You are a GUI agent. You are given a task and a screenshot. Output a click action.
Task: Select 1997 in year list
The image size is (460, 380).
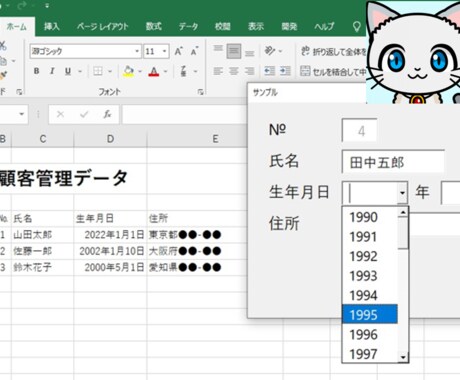pyautogui.click(x=370, y=354)
